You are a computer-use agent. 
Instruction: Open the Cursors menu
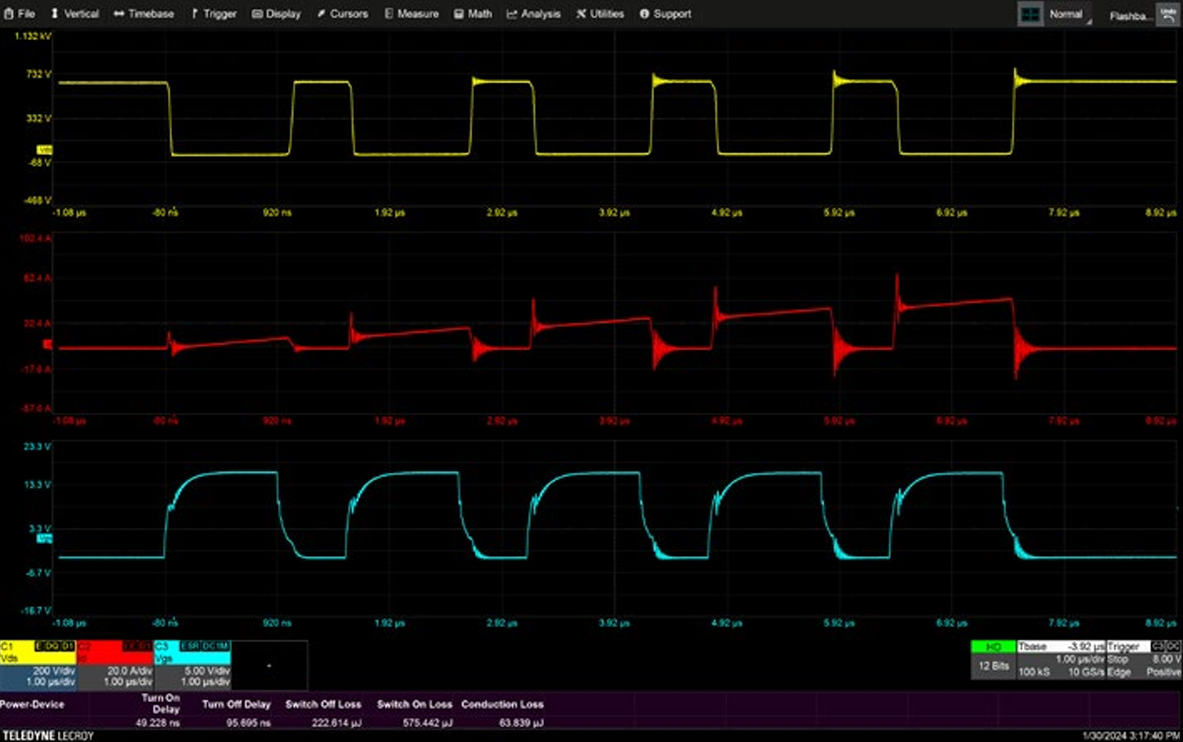pyautogui.click(x=343, y=14)
